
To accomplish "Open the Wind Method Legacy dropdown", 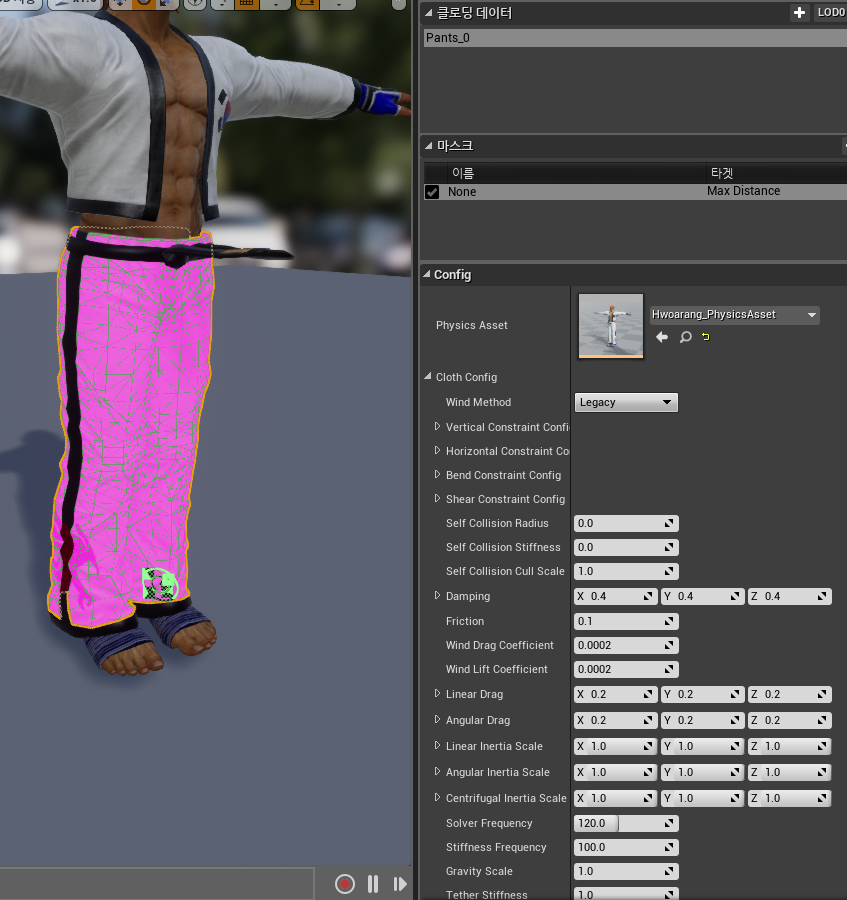I will pos(626,402).
